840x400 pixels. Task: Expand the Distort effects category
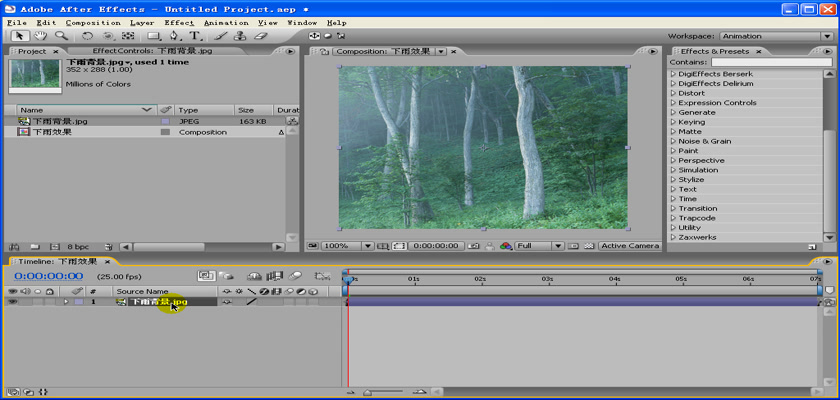click(x=674, y=93)
